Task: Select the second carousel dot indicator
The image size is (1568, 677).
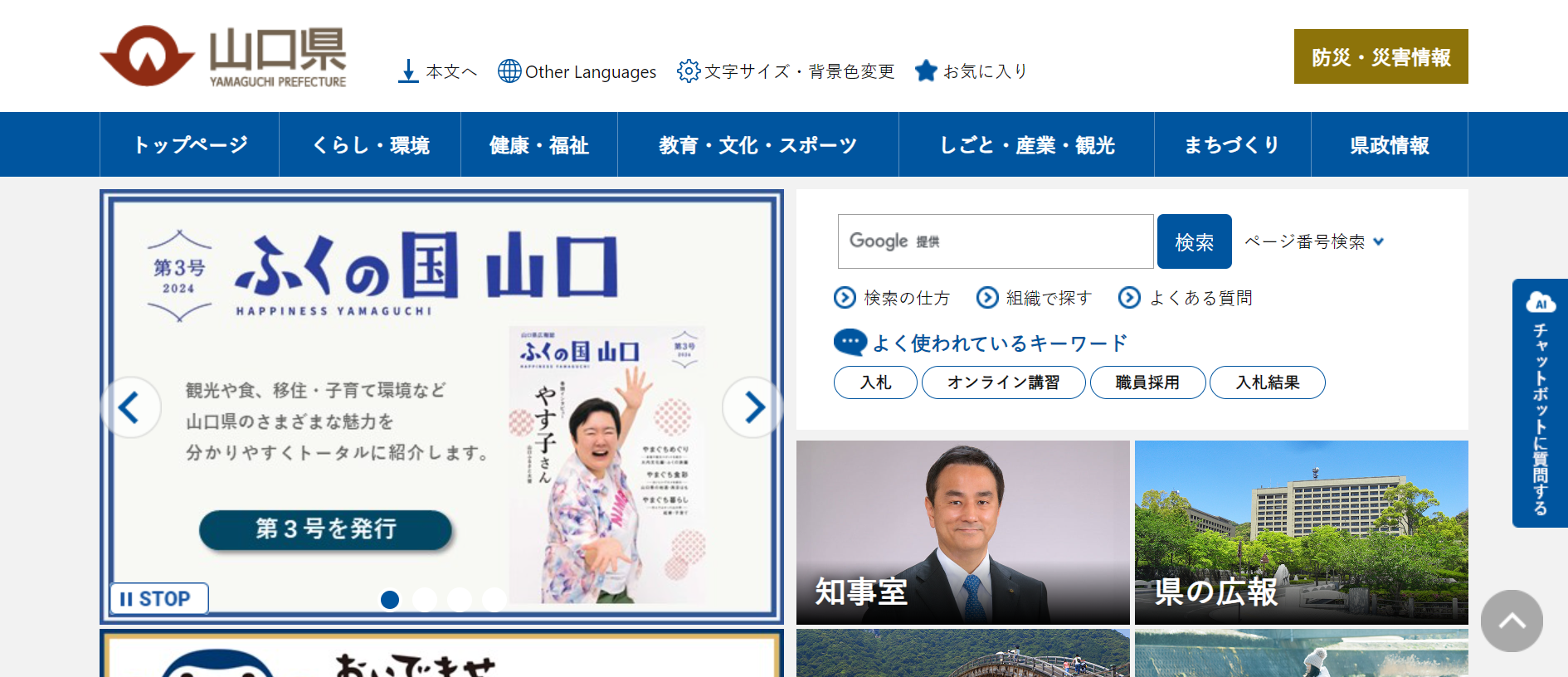Action: (x=425, y=599)
